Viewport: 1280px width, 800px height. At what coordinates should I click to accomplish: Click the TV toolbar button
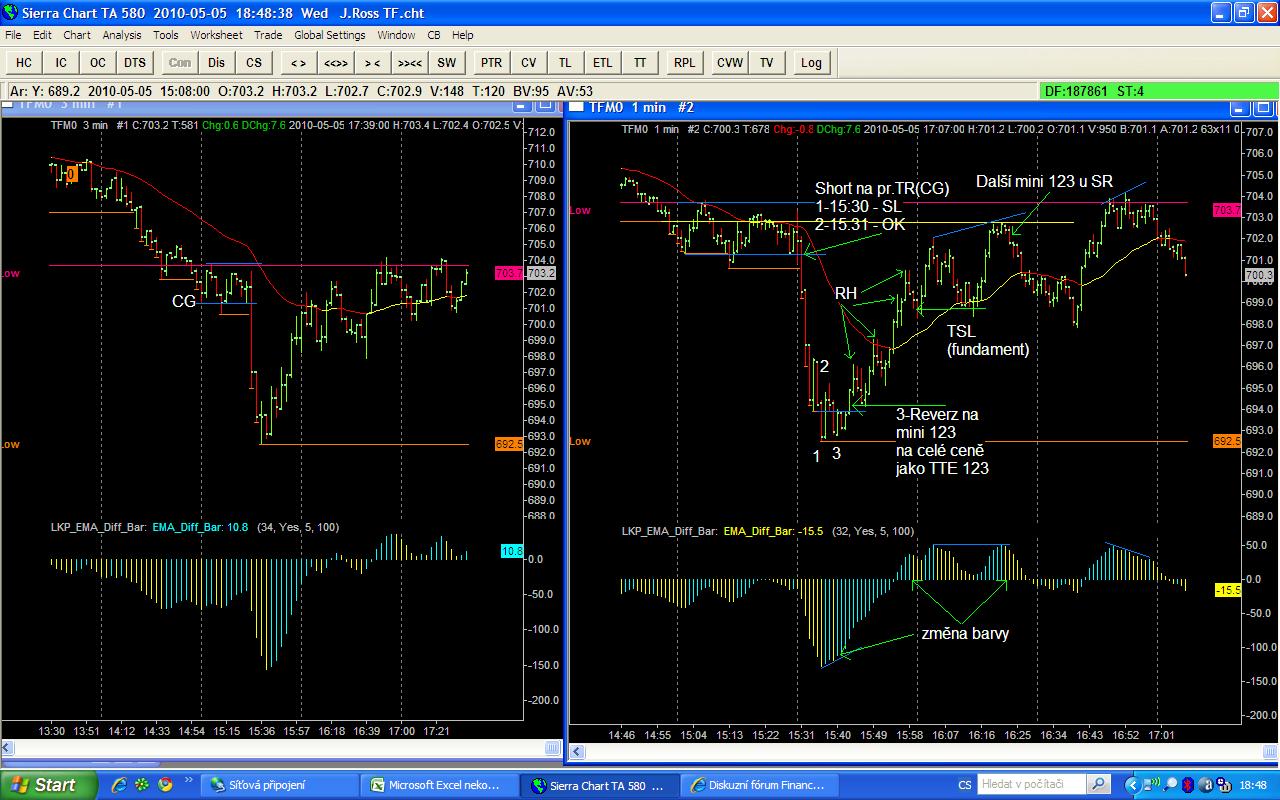766,62
